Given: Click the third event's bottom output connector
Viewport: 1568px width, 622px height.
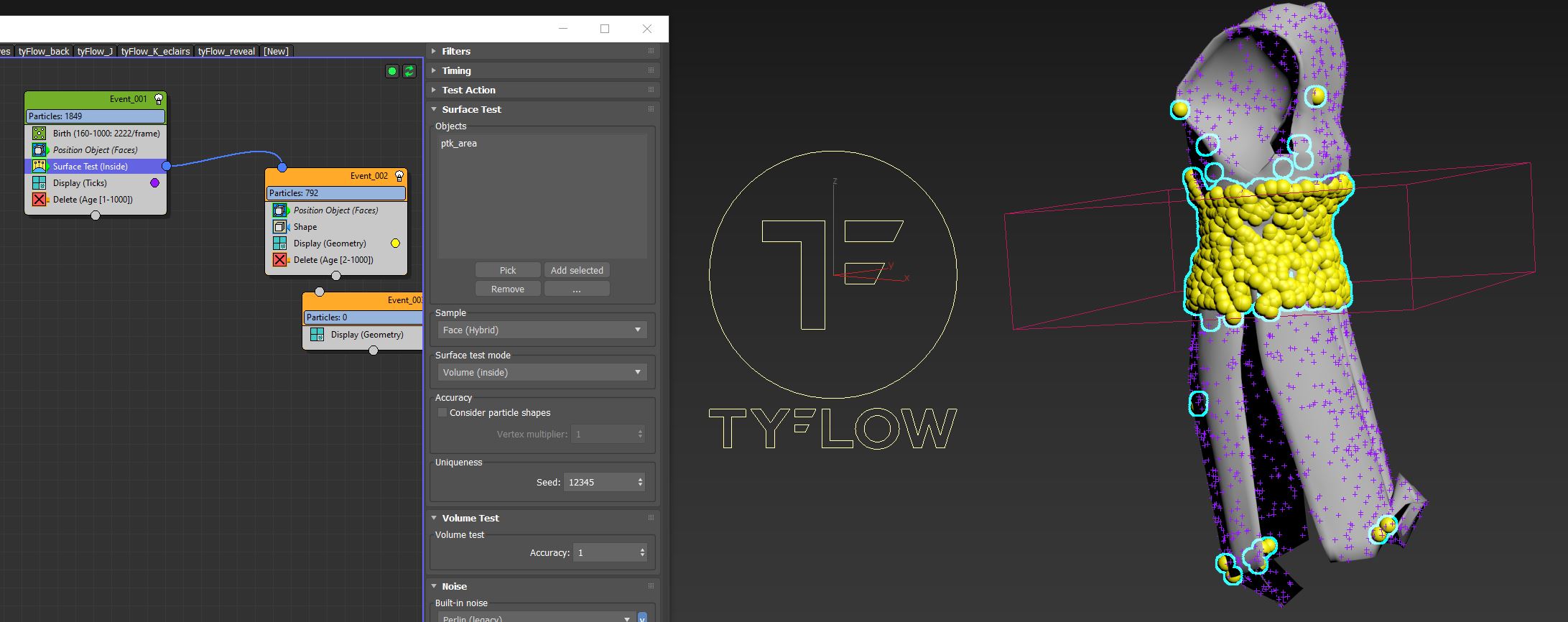Looking at the screenshot, I should (x=374, y=351).
